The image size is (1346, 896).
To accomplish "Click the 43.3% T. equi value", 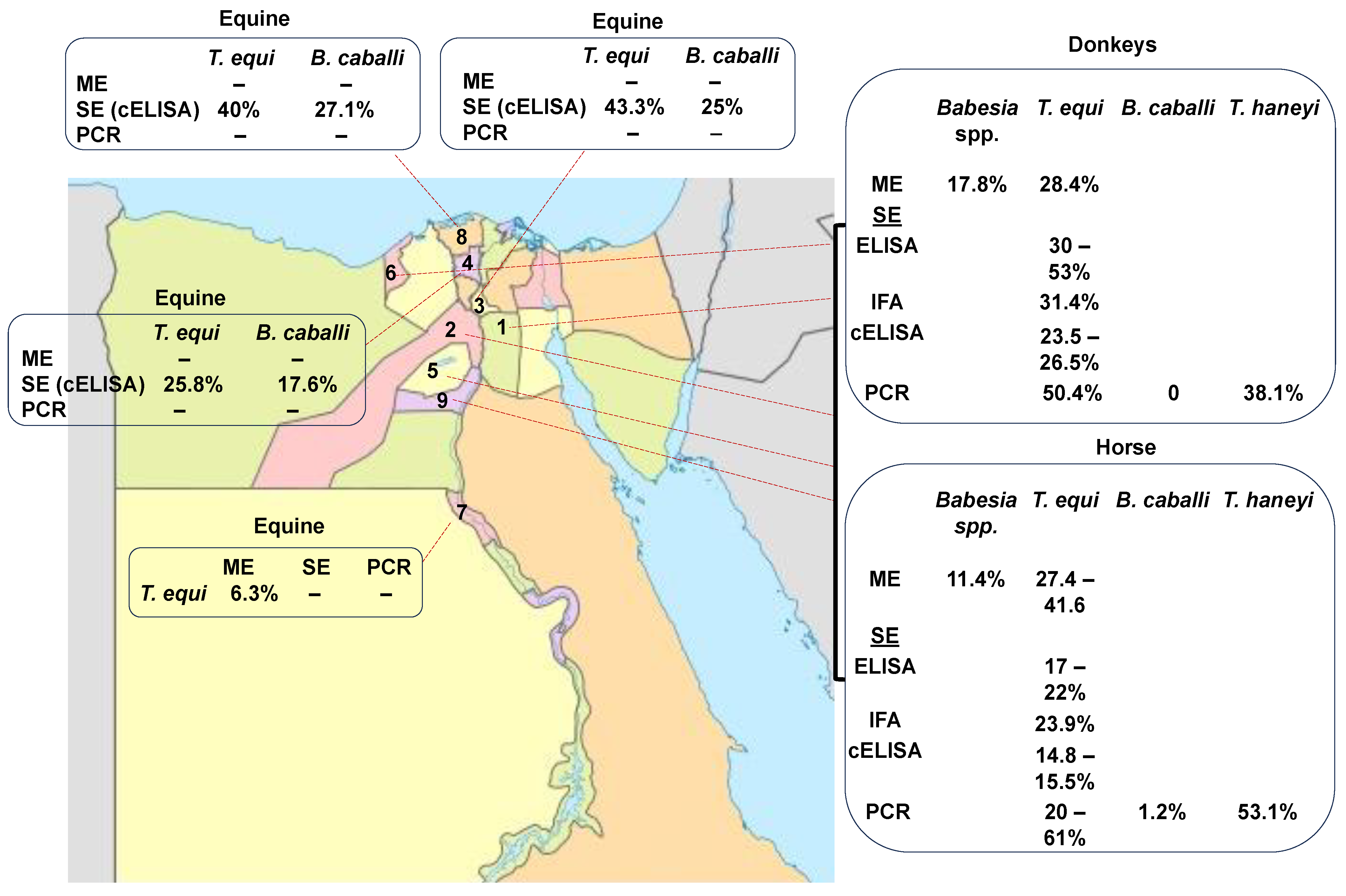I will (x=634, y=107).
